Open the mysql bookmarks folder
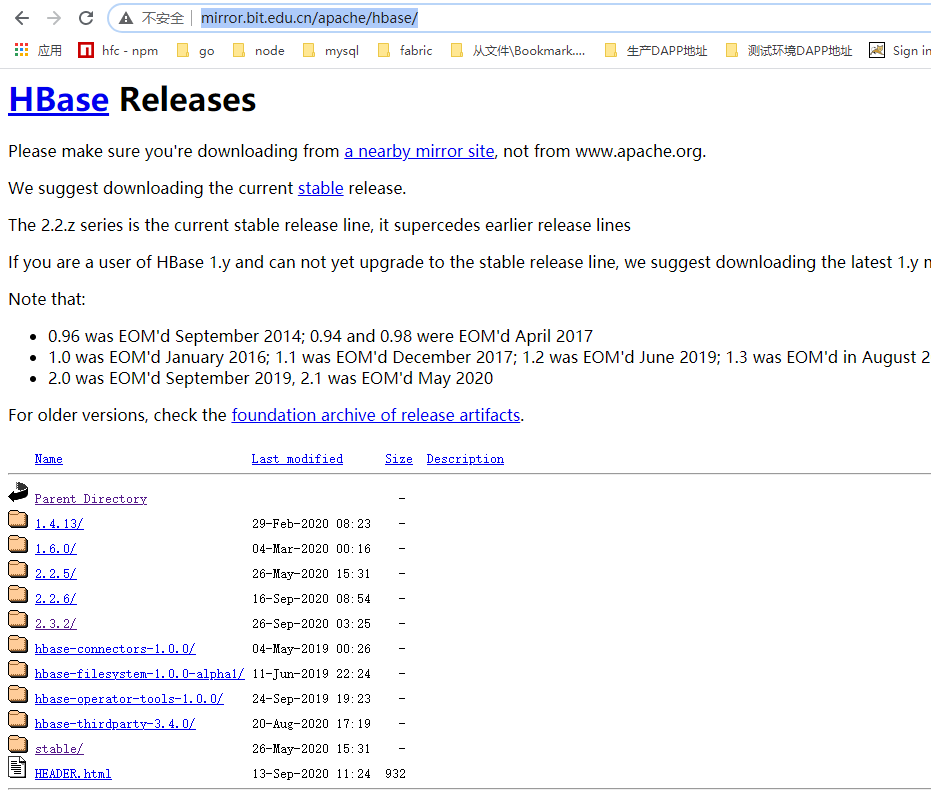Screen dimensions: 931x796 click(331, 50)
